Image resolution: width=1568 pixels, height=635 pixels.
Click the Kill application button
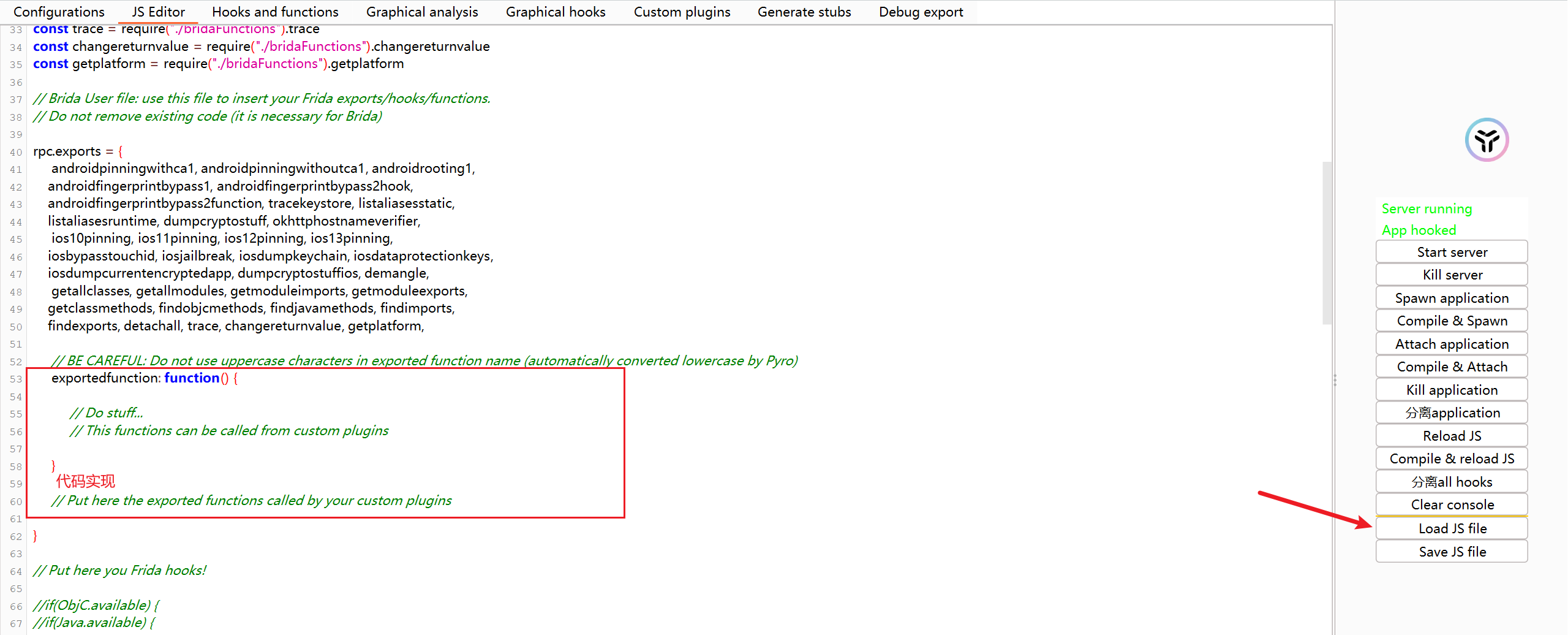1452,390
